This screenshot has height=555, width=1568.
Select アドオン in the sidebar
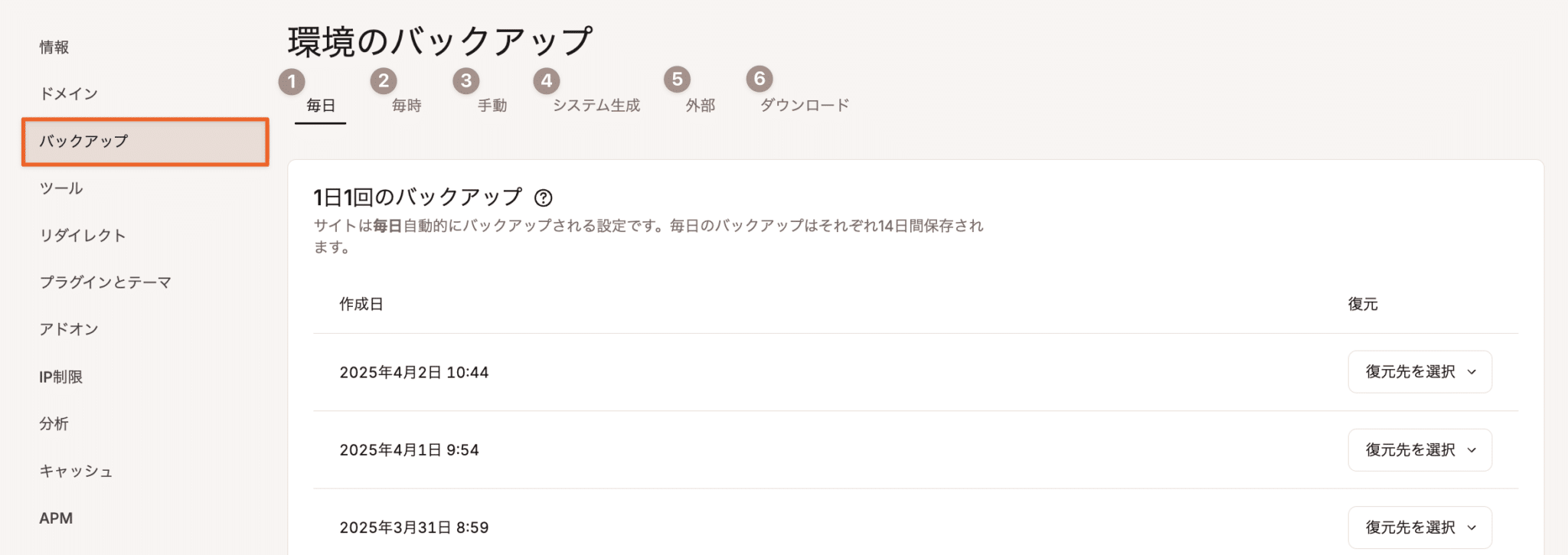[69, 329]
